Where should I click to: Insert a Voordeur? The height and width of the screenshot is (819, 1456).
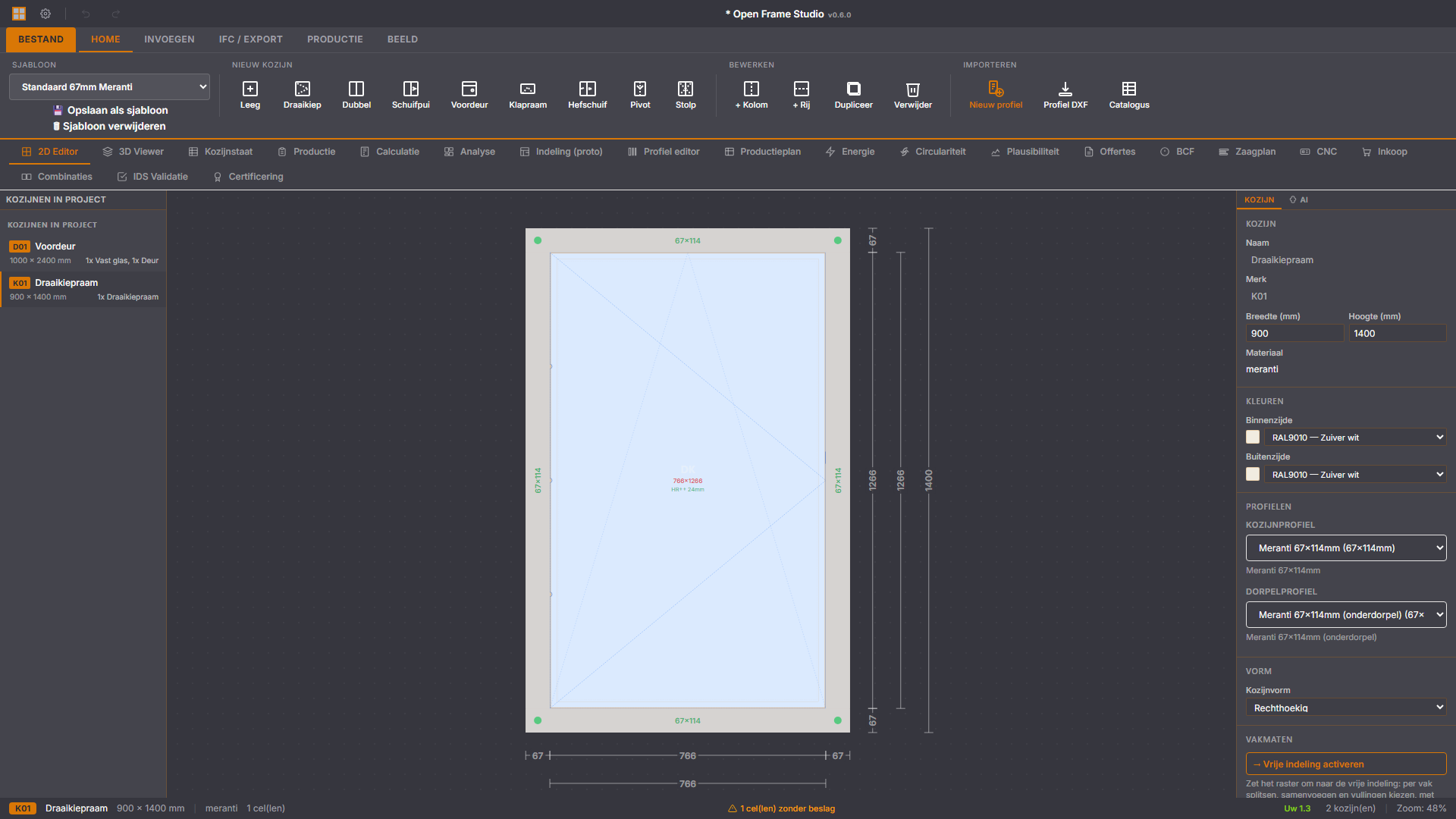click(x=469, y=95)
